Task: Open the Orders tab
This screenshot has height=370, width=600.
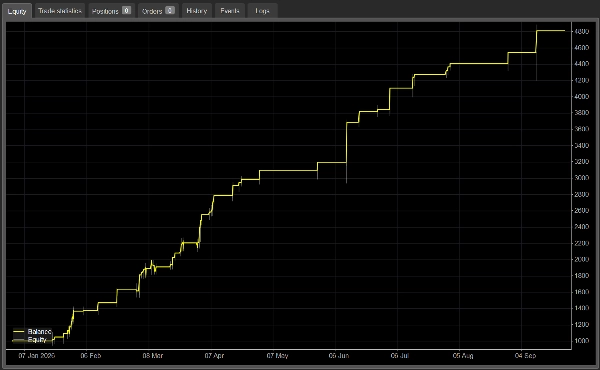Action: coord(158,11)
